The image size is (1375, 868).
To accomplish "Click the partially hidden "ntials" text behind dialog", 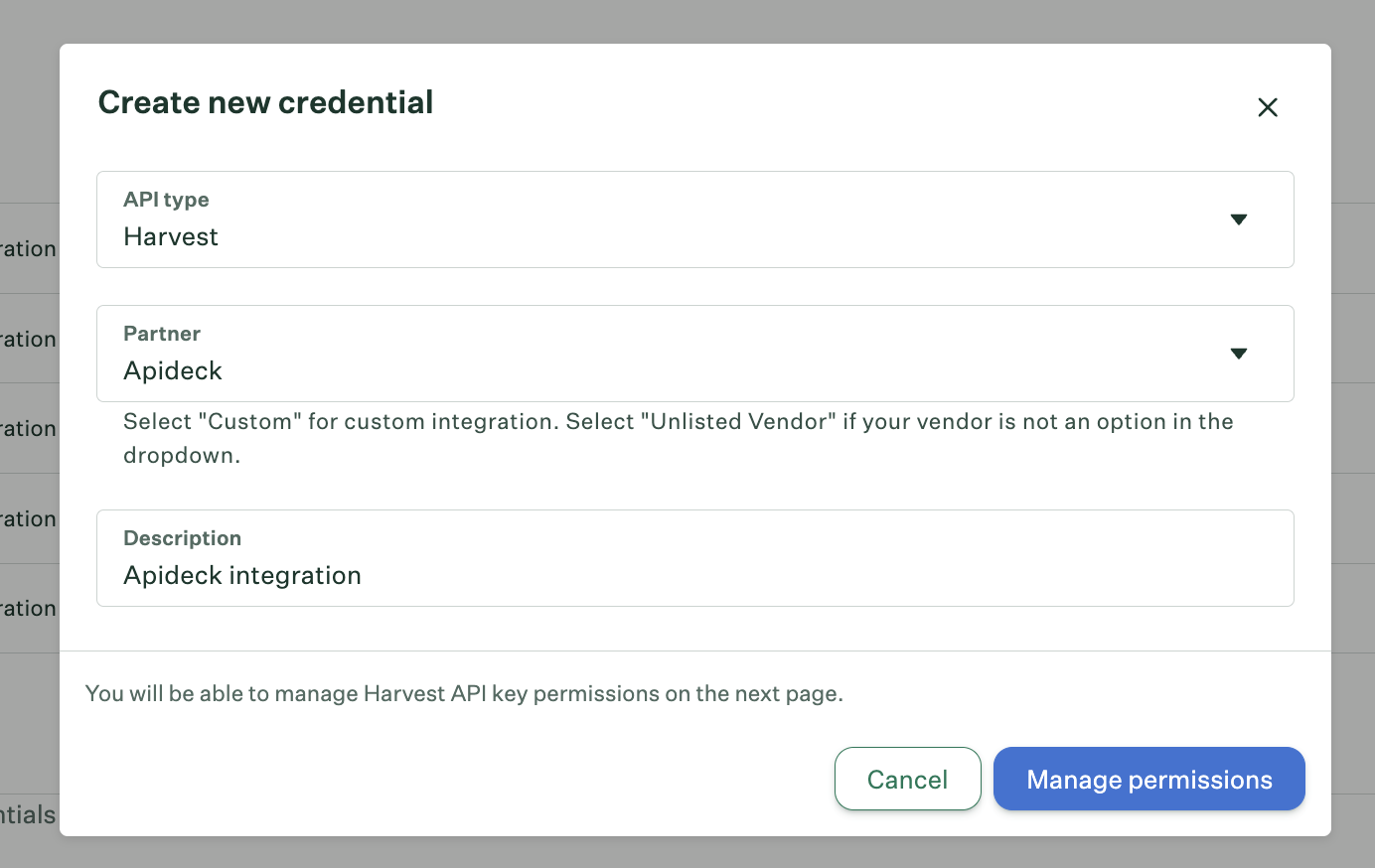I will [28, 815].
